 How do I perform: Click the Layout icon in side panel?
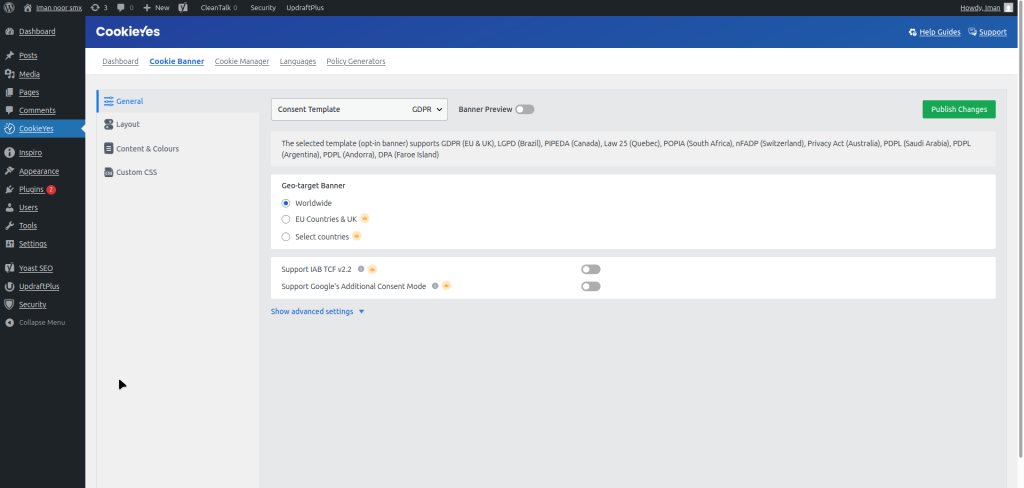click(x=108, y=125)
